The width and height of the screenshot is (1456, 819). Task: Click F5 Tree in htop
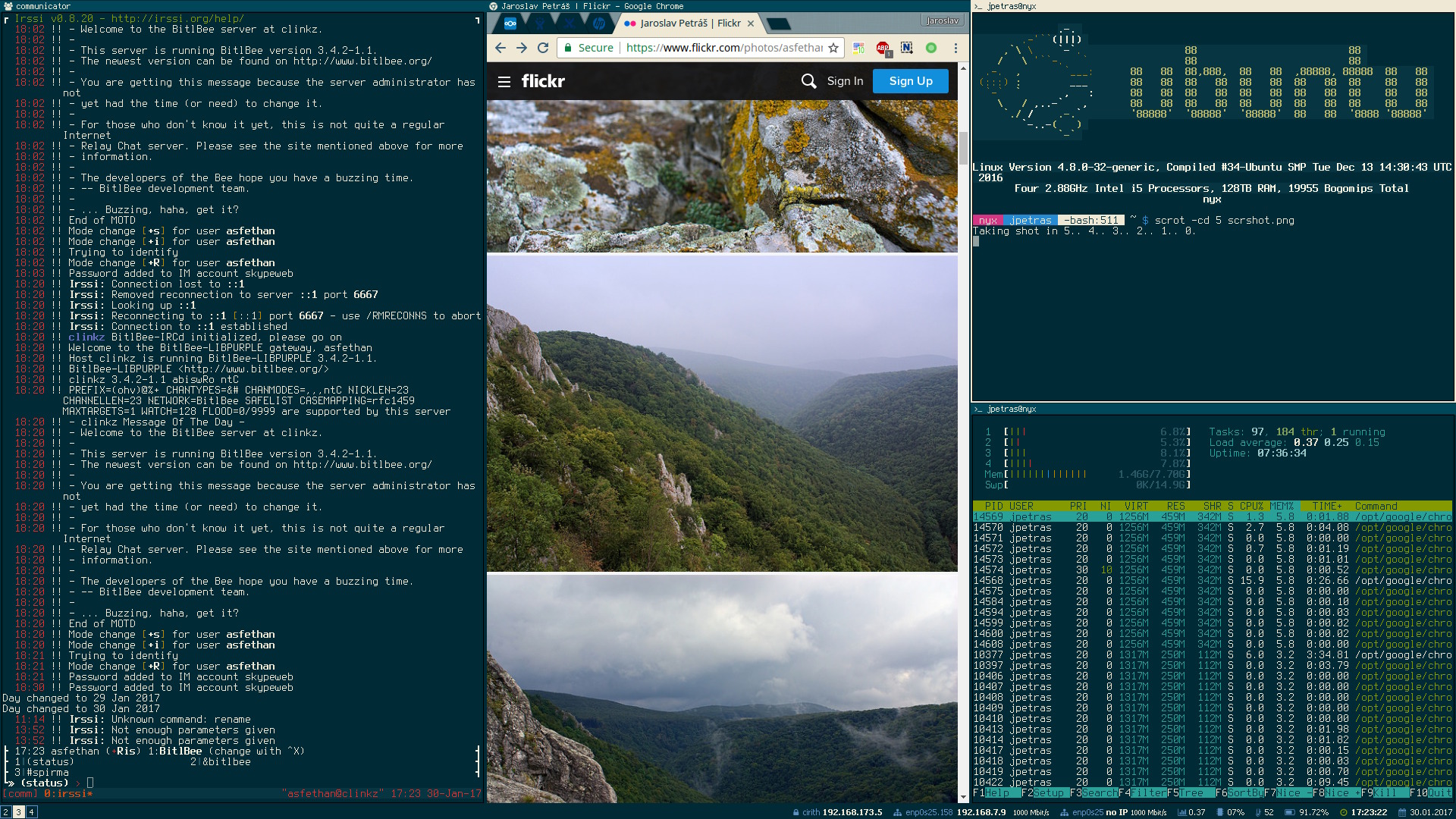point(1191,792)
